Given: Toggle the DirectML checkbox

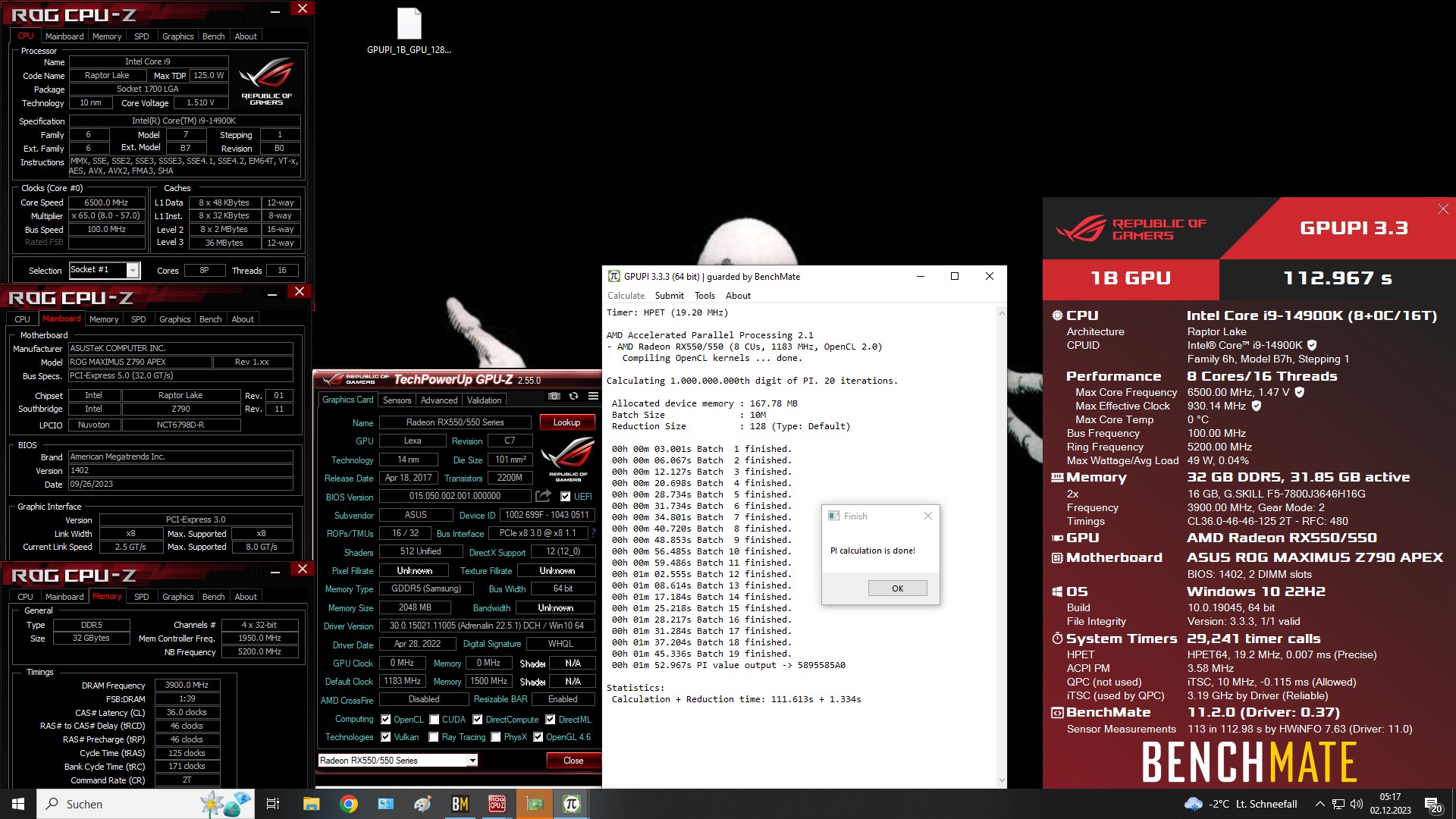Looking at the screenshot, I should point(551,720).
